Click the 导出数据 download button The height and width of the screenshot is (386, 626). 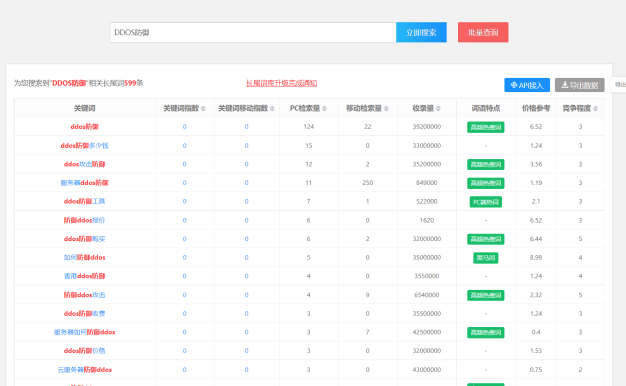click(x=580, y=85)
